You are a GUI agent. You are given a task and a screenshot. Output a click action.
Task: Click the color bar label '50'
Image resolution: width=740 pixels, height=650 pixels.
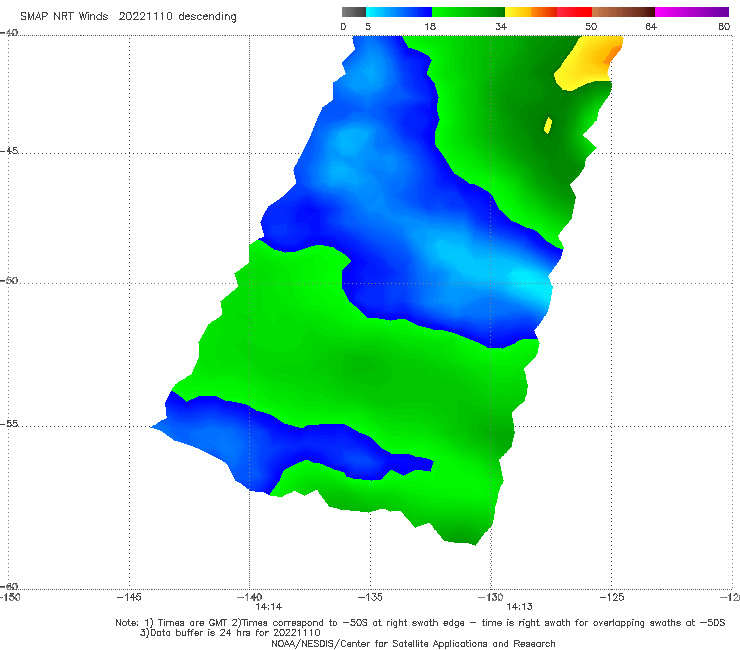591,26
